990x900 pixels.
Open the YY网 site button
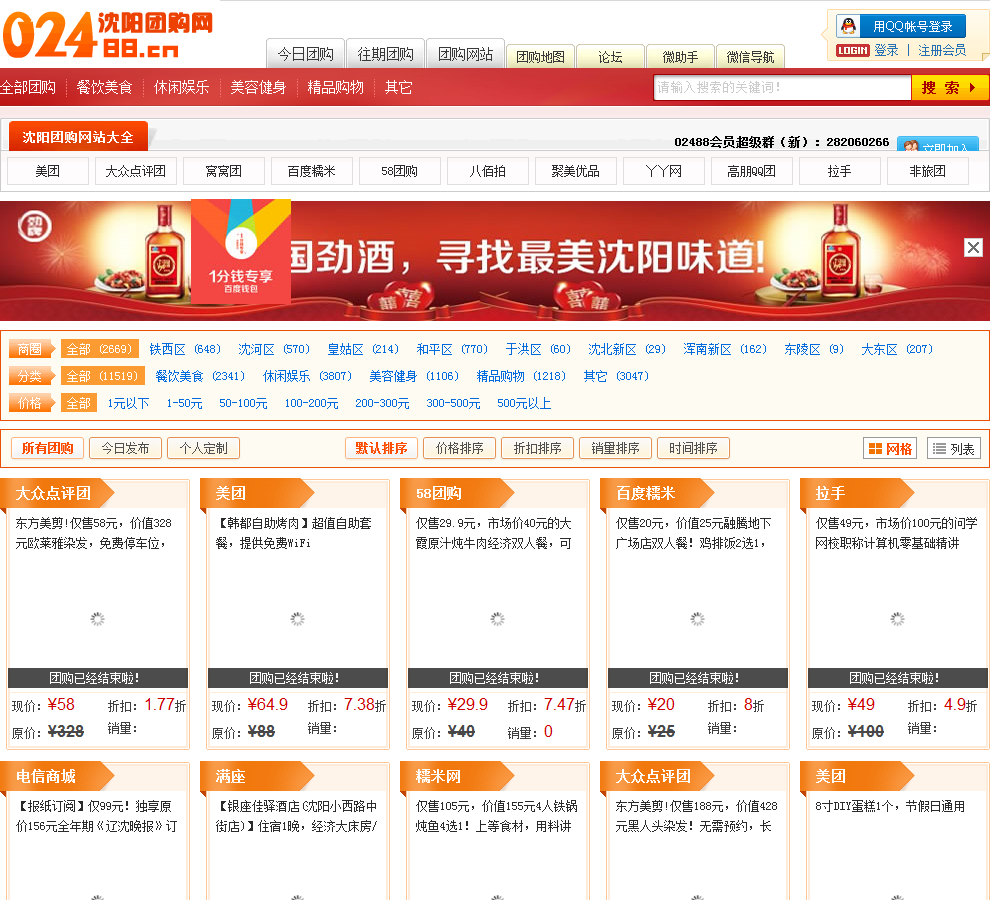664,171
